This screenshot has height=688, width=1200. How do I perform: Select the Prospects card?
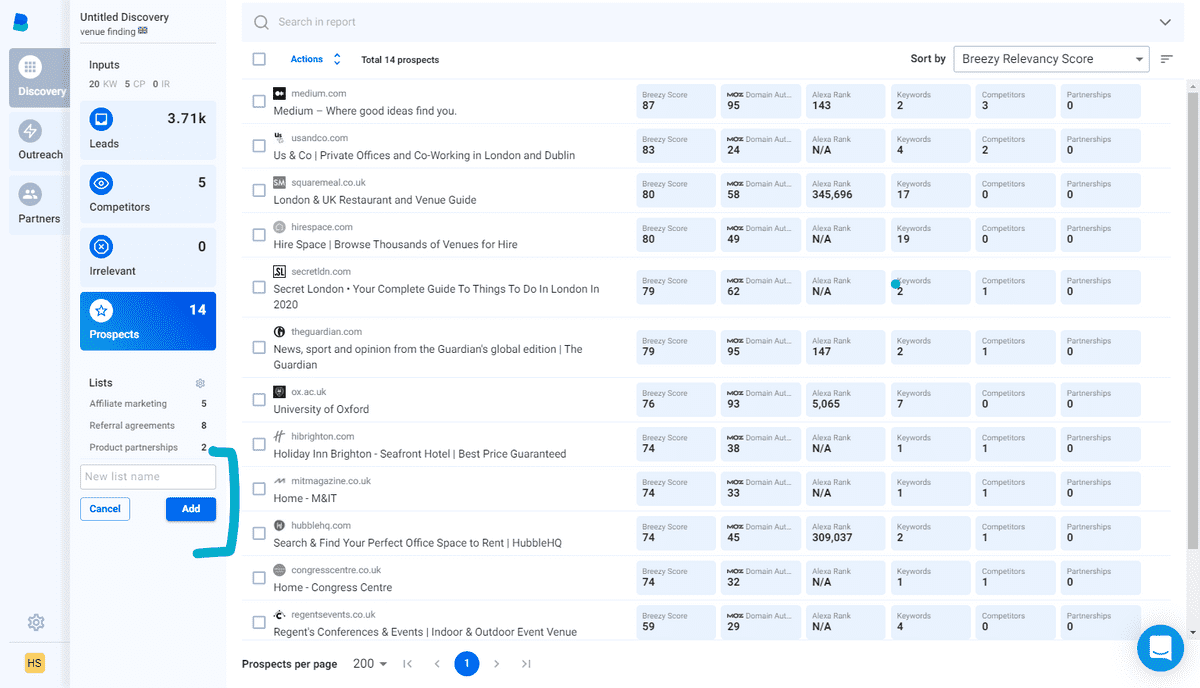(x=148, y=321)
